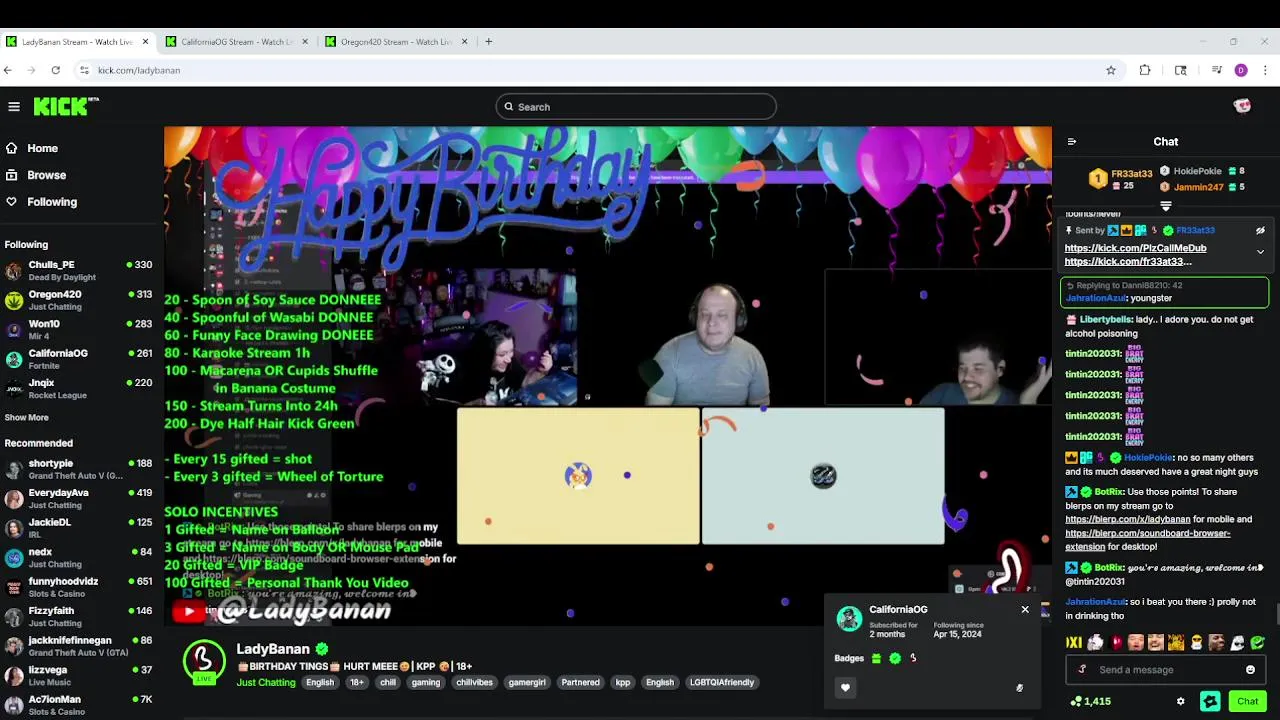Expand the gift leaderboard arrow

(1166, 206)
